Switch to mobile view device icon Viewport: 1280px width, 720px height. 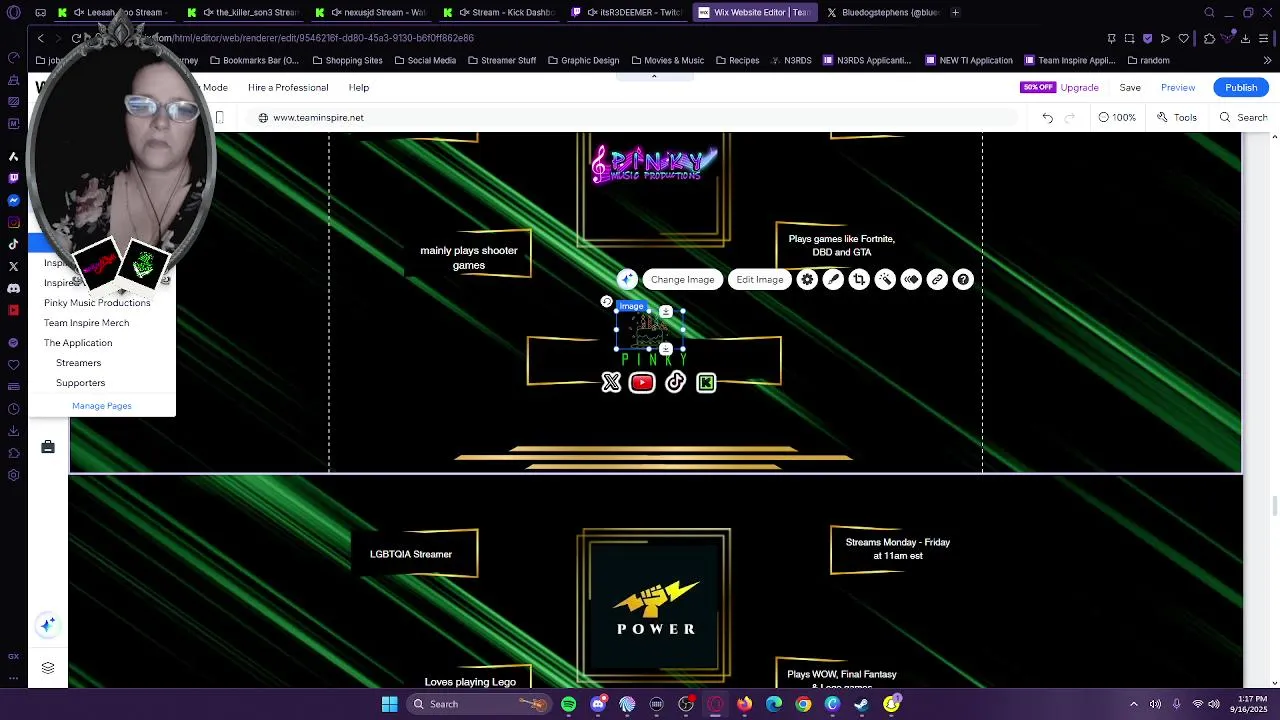[220, 118]
